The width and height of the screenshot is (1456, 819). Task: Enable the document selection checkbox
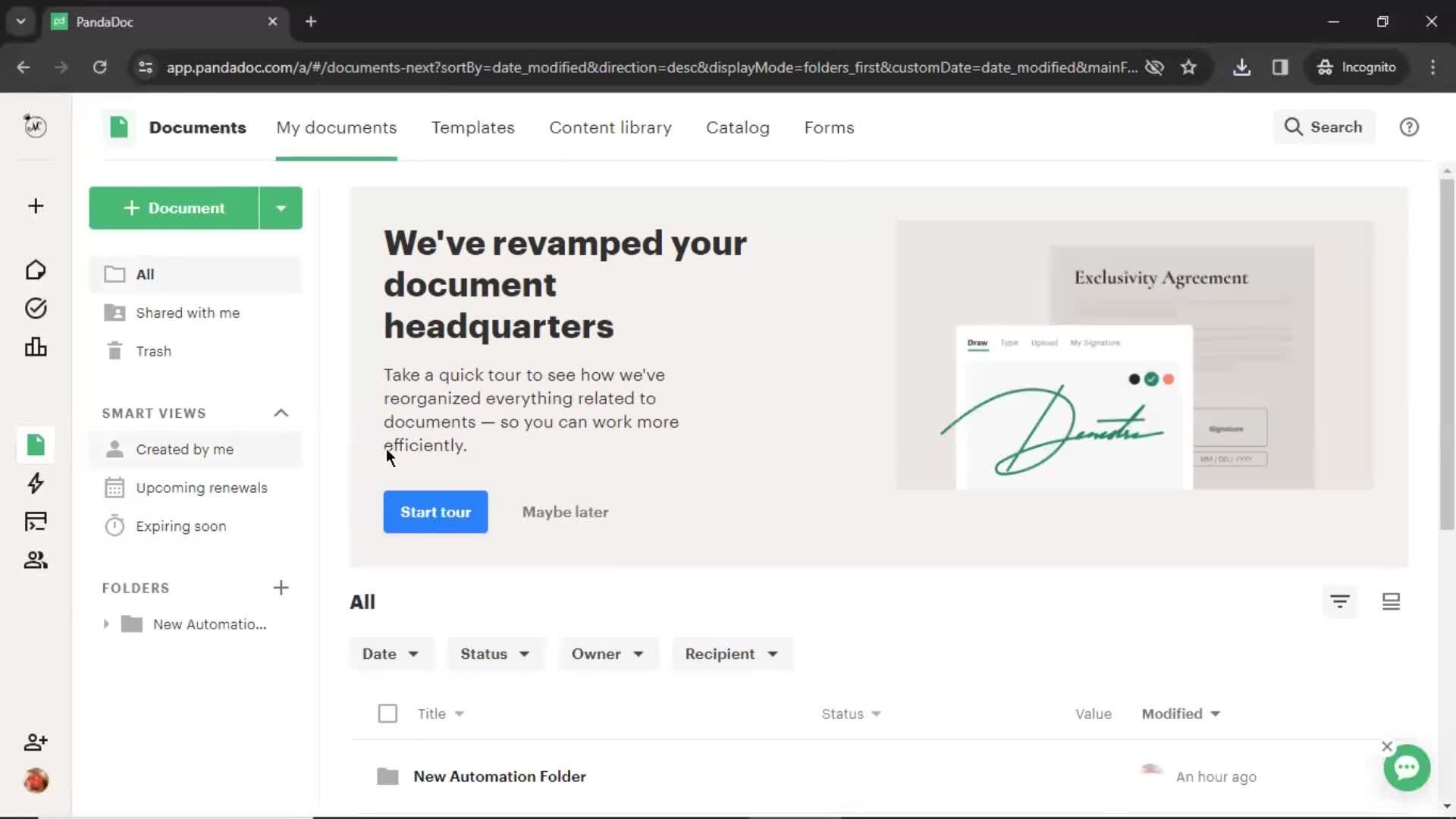tap(387, 713)
